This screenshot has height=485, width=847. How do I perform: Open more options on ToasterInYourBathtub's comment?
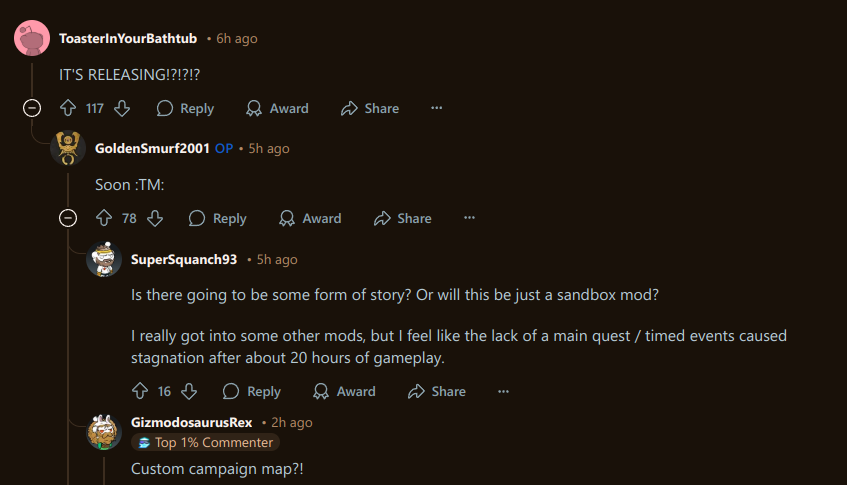coord(436,108)
